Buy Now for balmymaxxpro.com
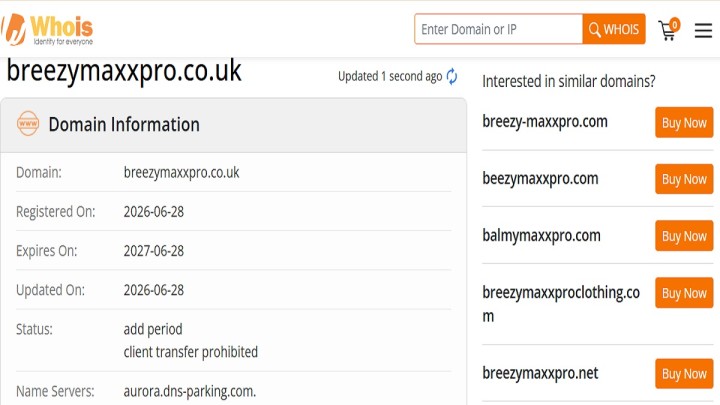This screenshot has height=405, width=720. click(x=684, y=236)
